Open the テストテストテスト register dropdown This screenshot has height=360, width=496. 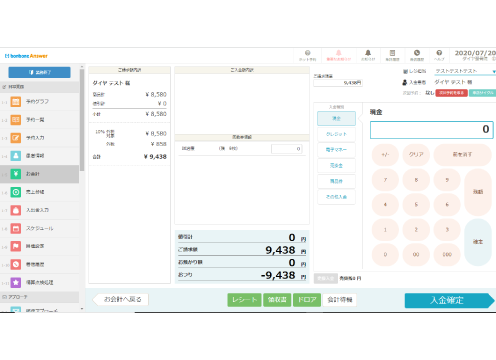(465, 71)
